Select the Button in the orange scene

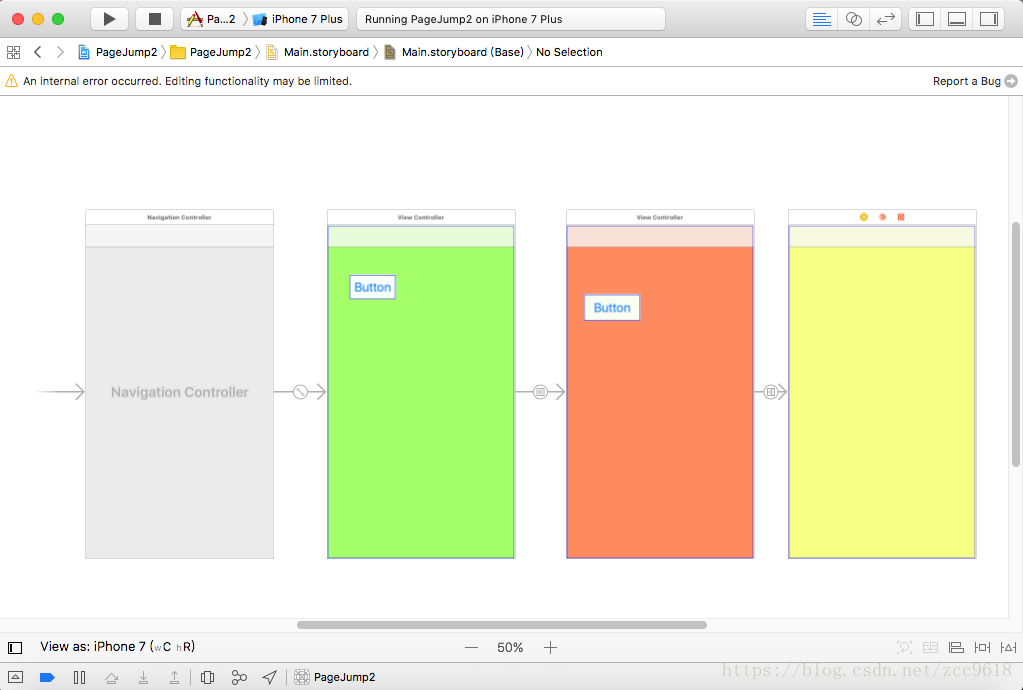coord(612,308)
